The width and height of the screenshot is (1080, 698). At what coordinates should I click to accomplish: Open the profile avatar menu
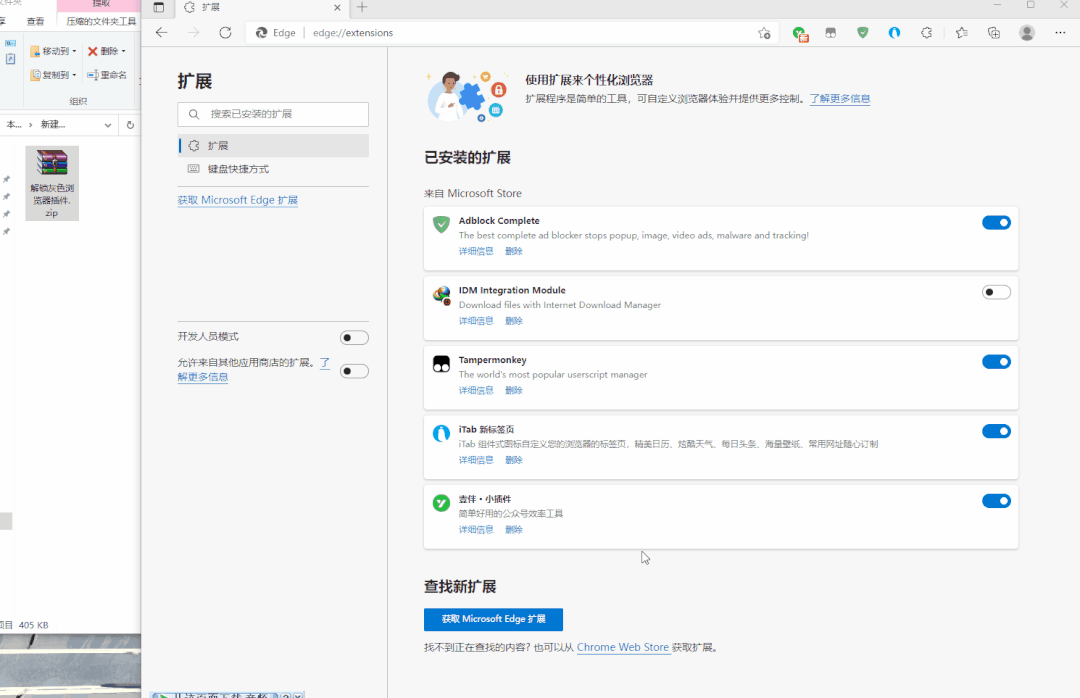1027,32
